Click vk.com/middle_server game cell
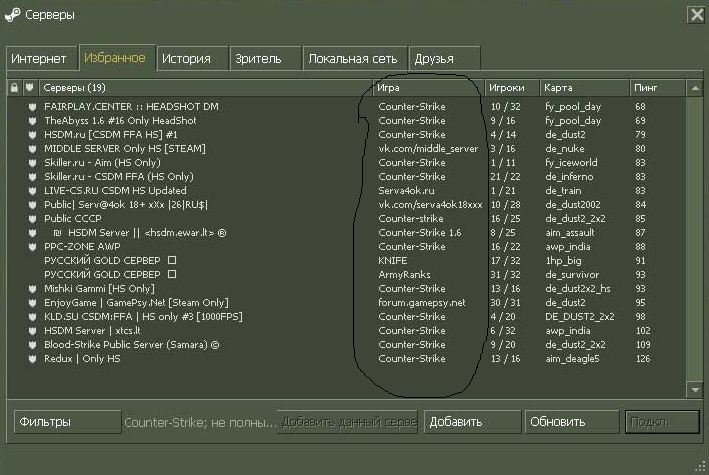This screenshot has width=709, height=475. [428, 149]
